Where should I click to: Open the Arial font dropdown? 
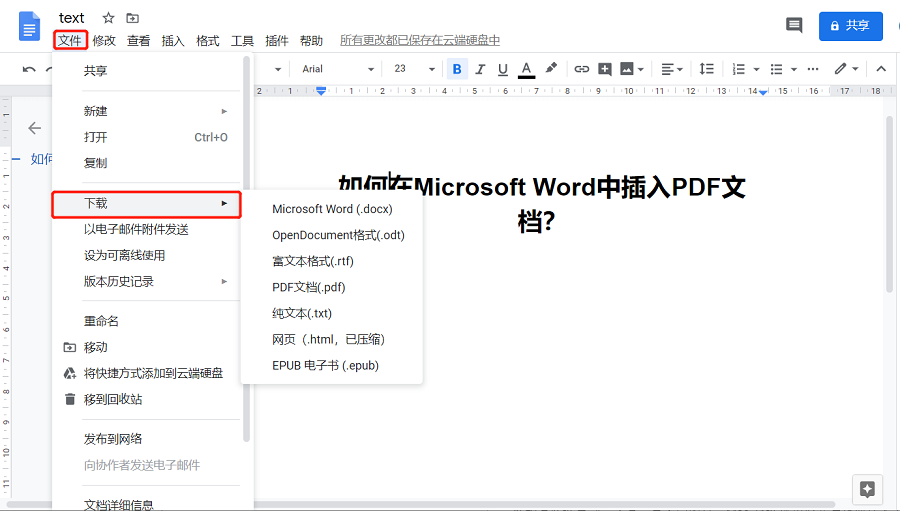pos(338,69)
